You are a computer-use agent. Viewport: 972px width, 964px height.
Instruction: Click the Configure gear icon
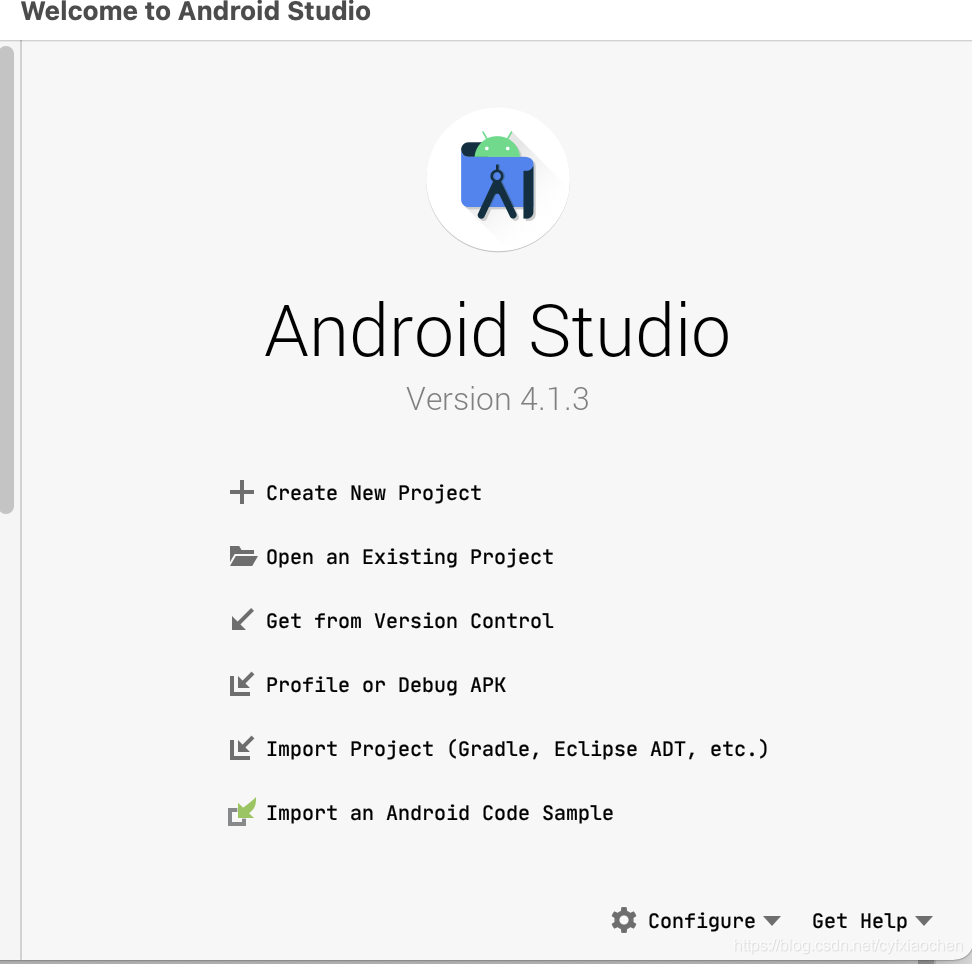click(624, 921)
